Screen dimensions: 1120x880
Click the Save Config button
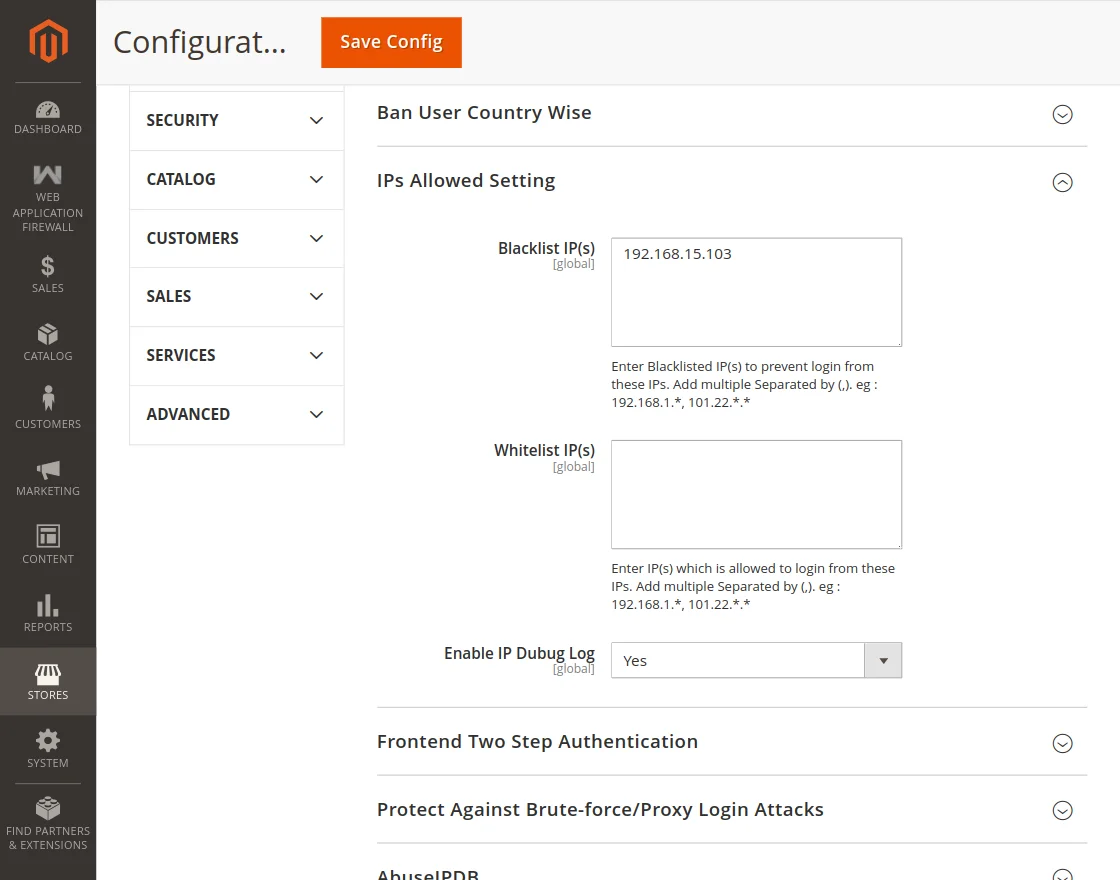(391, 42)
